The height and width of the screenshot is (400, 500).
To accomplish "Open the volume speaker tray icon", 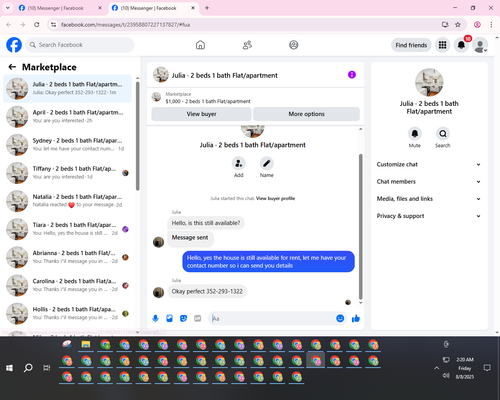I will click(446, 376).
